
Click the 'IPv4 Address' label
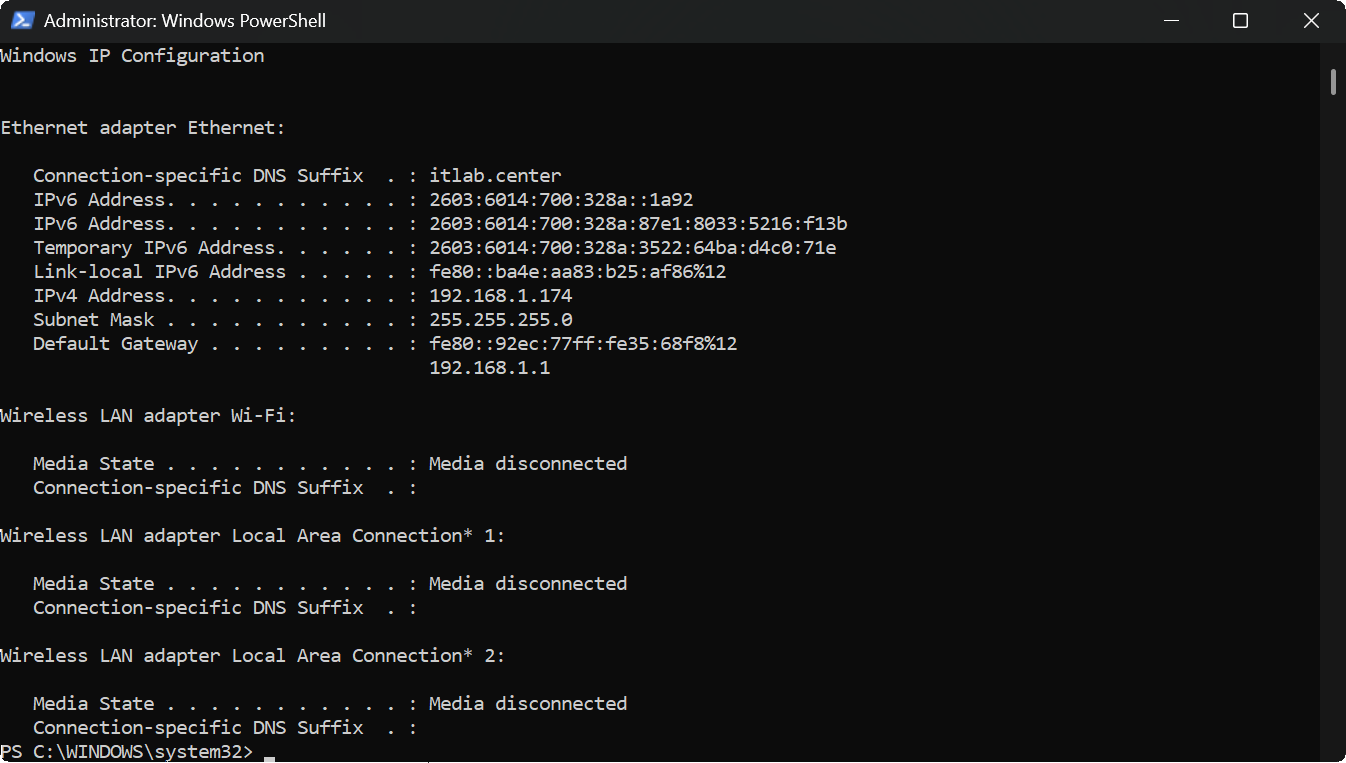coord(99,296)
